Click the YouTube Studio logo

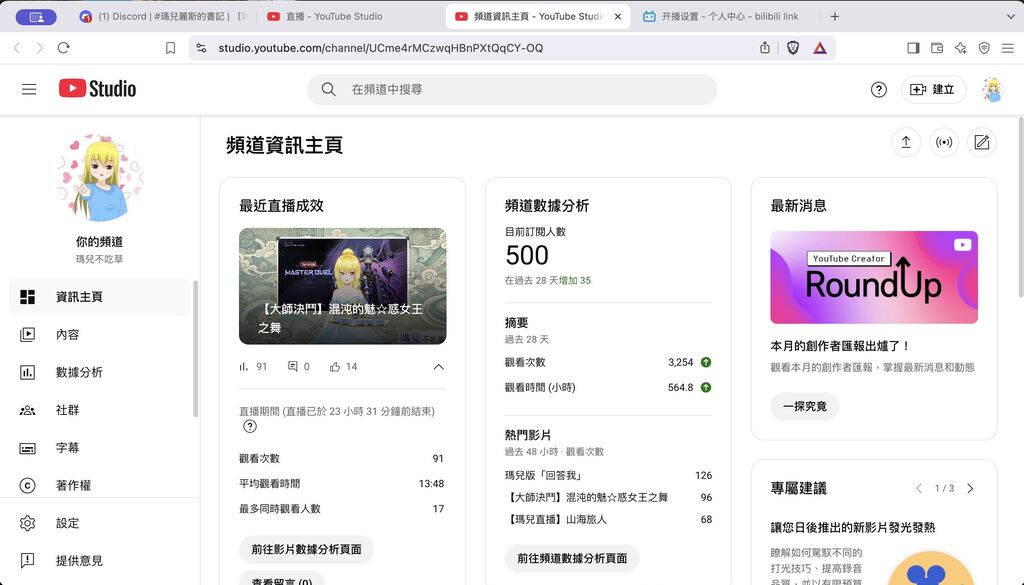(x=97, y=89)
